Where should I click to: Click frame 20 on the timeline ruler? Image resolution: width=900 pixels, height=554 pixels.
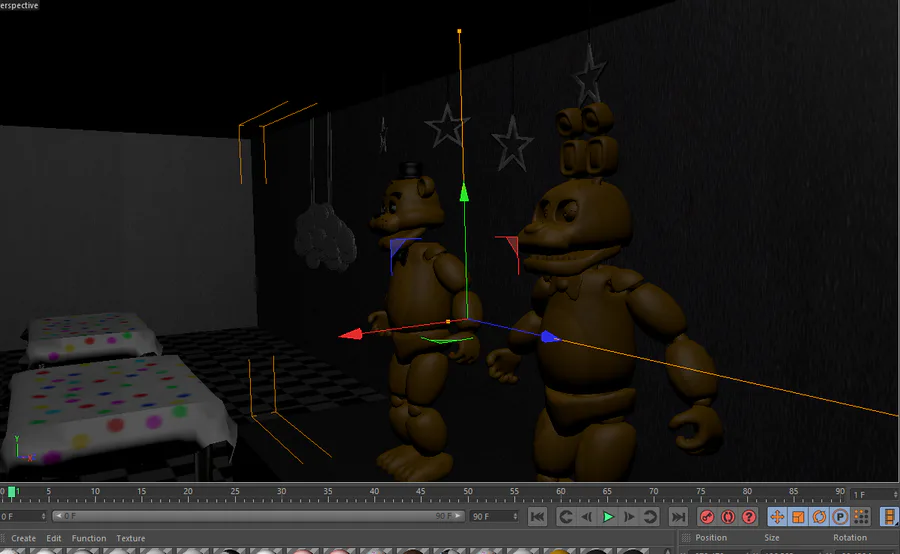click(x=188, y=492)
